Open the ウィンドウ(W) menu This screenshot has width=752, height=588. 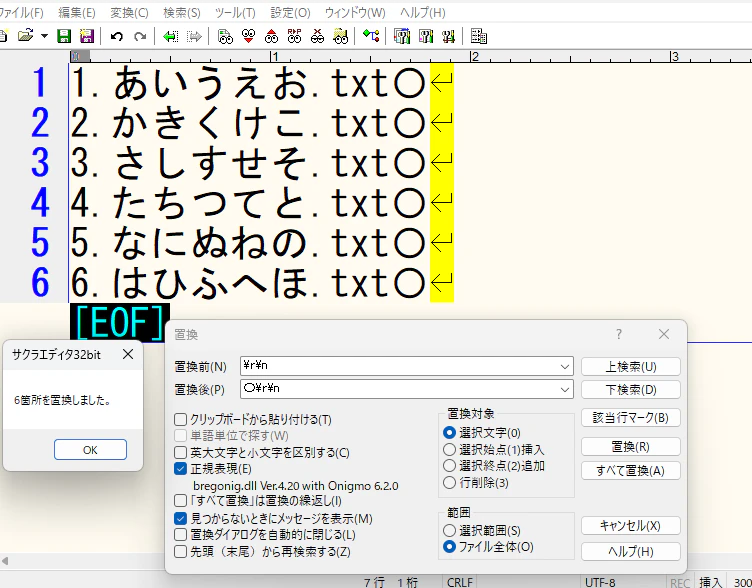pyautogui.click(x=355, y=12)
